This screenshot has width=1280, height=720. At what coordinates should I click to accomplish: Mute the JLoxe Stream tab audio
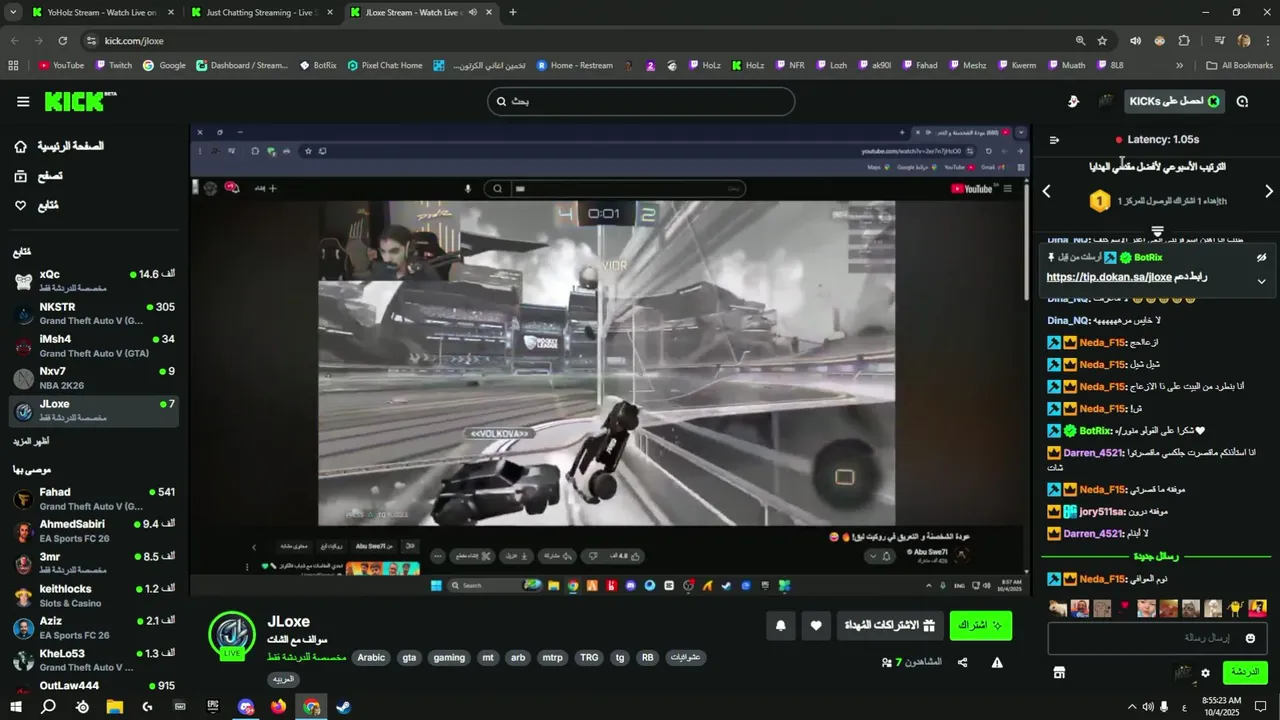(472, 12)
